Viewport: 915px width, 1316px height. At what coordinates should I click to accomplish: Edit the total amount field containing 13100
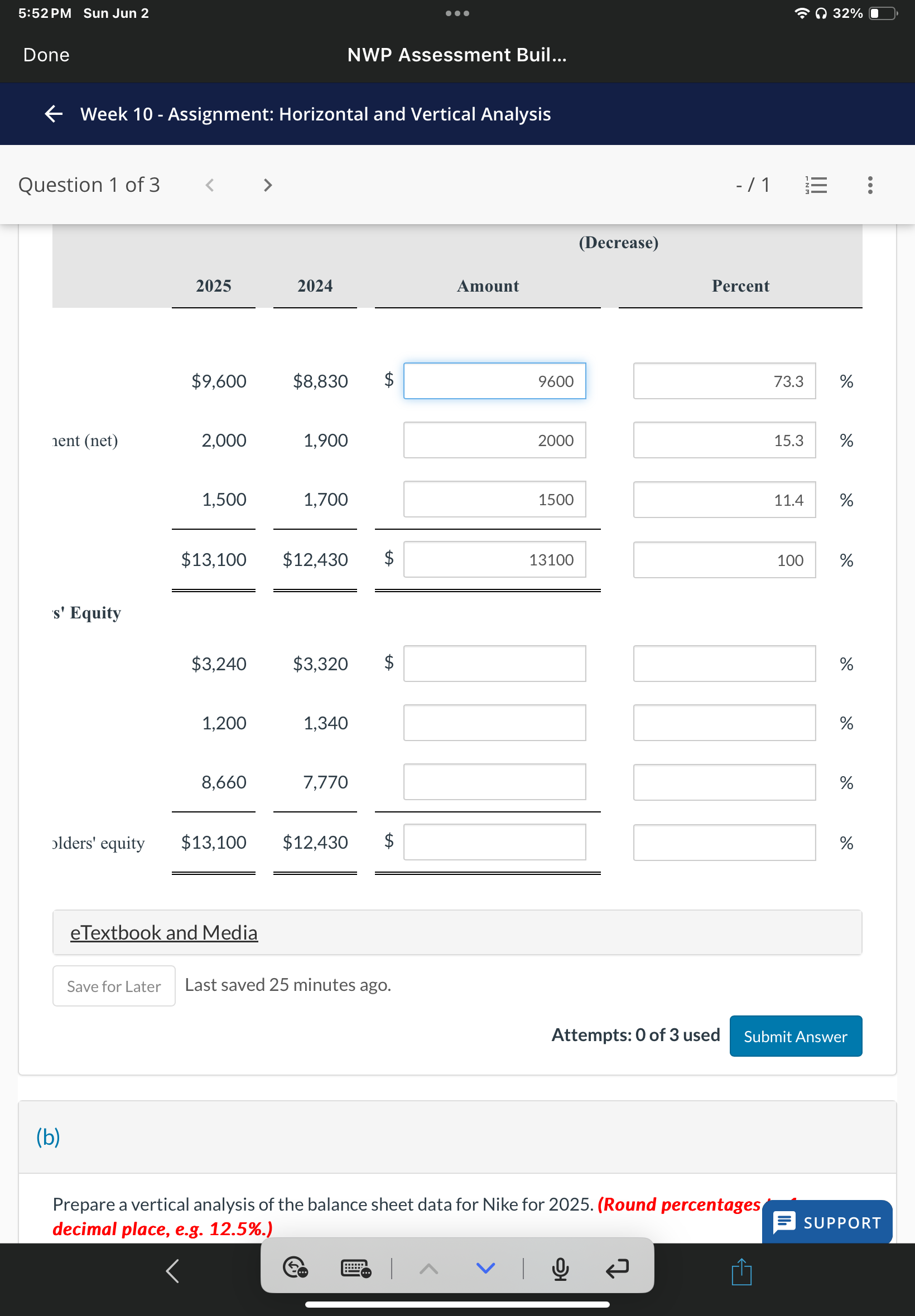(494, 559)
